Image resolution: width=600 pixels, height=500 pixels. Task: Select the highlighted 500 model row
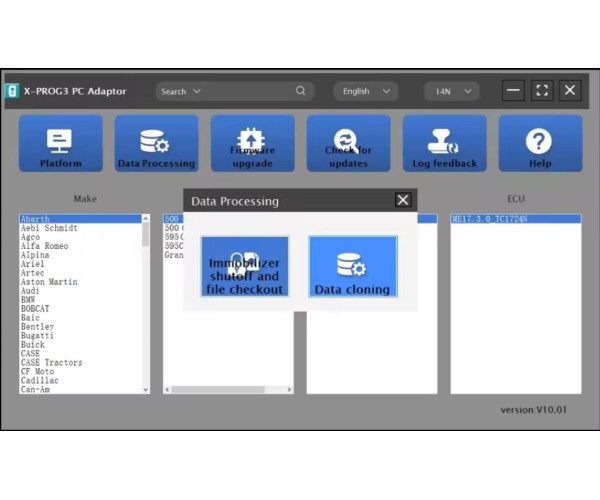[173, 219]
